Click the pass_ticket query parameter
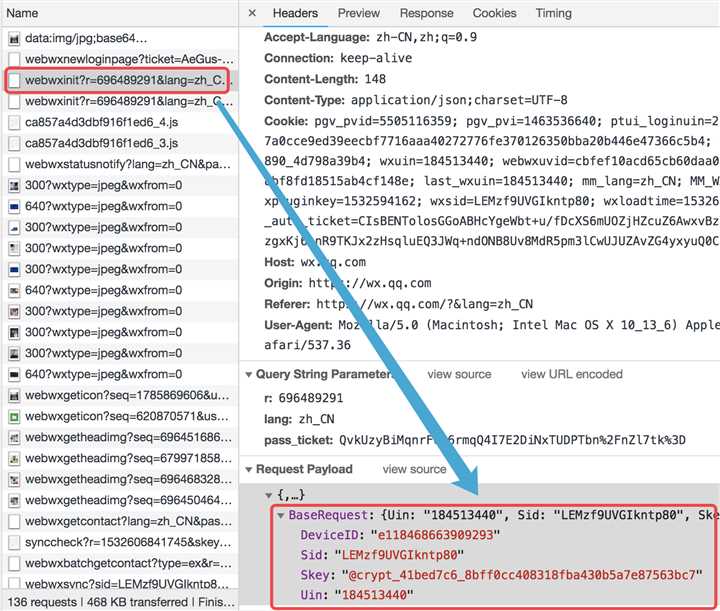 tap(475, 441)
